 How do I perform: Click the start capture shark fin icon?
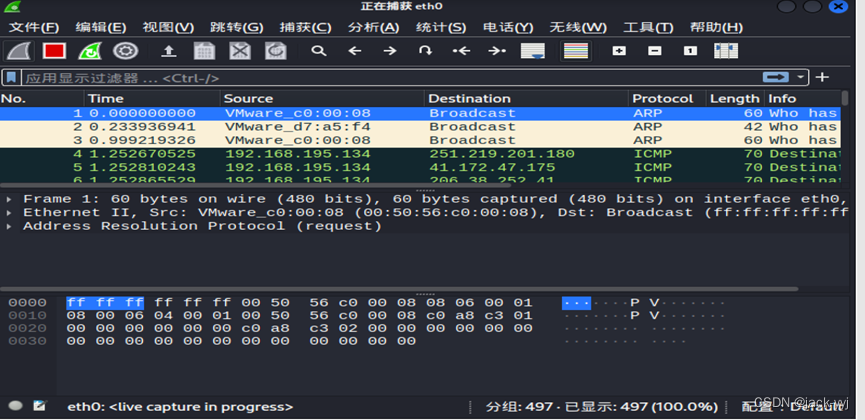click(x=20, y=51)
